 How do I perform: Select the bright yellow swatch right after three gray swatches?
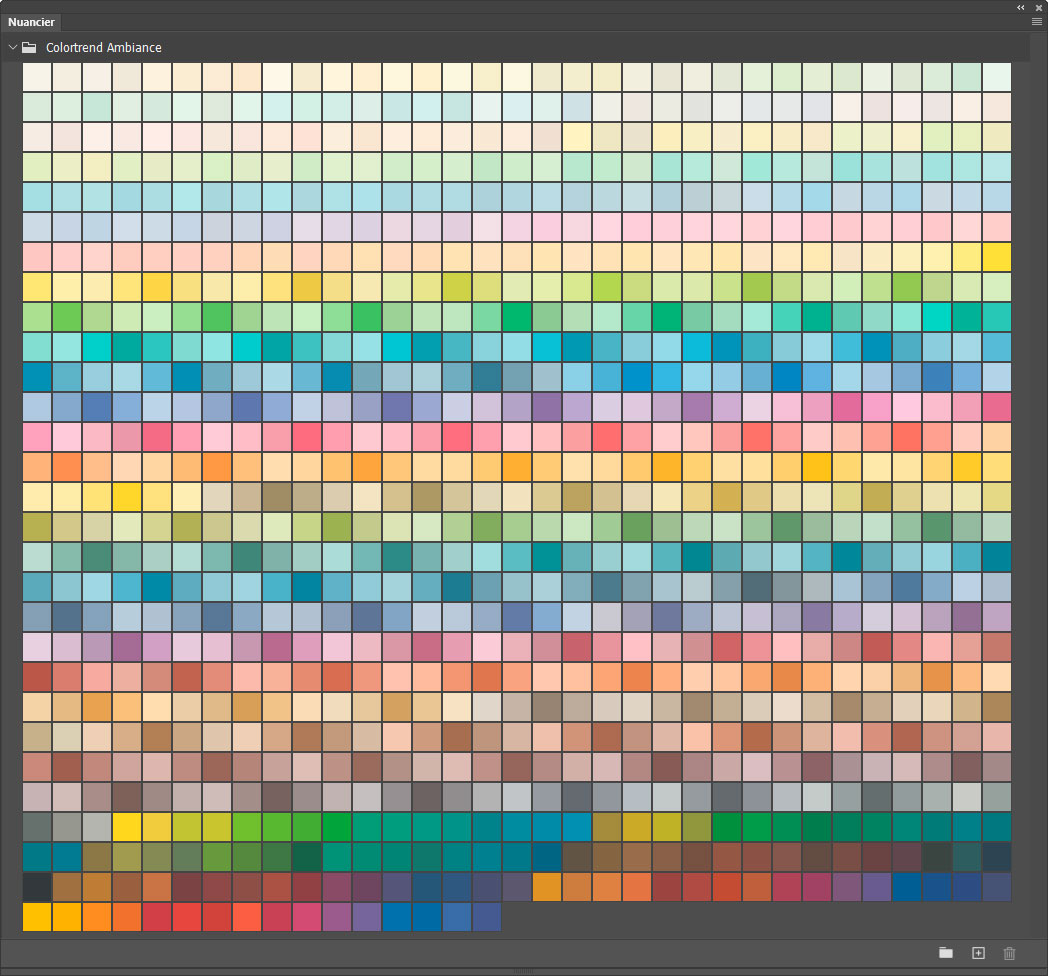coord(127,827)
